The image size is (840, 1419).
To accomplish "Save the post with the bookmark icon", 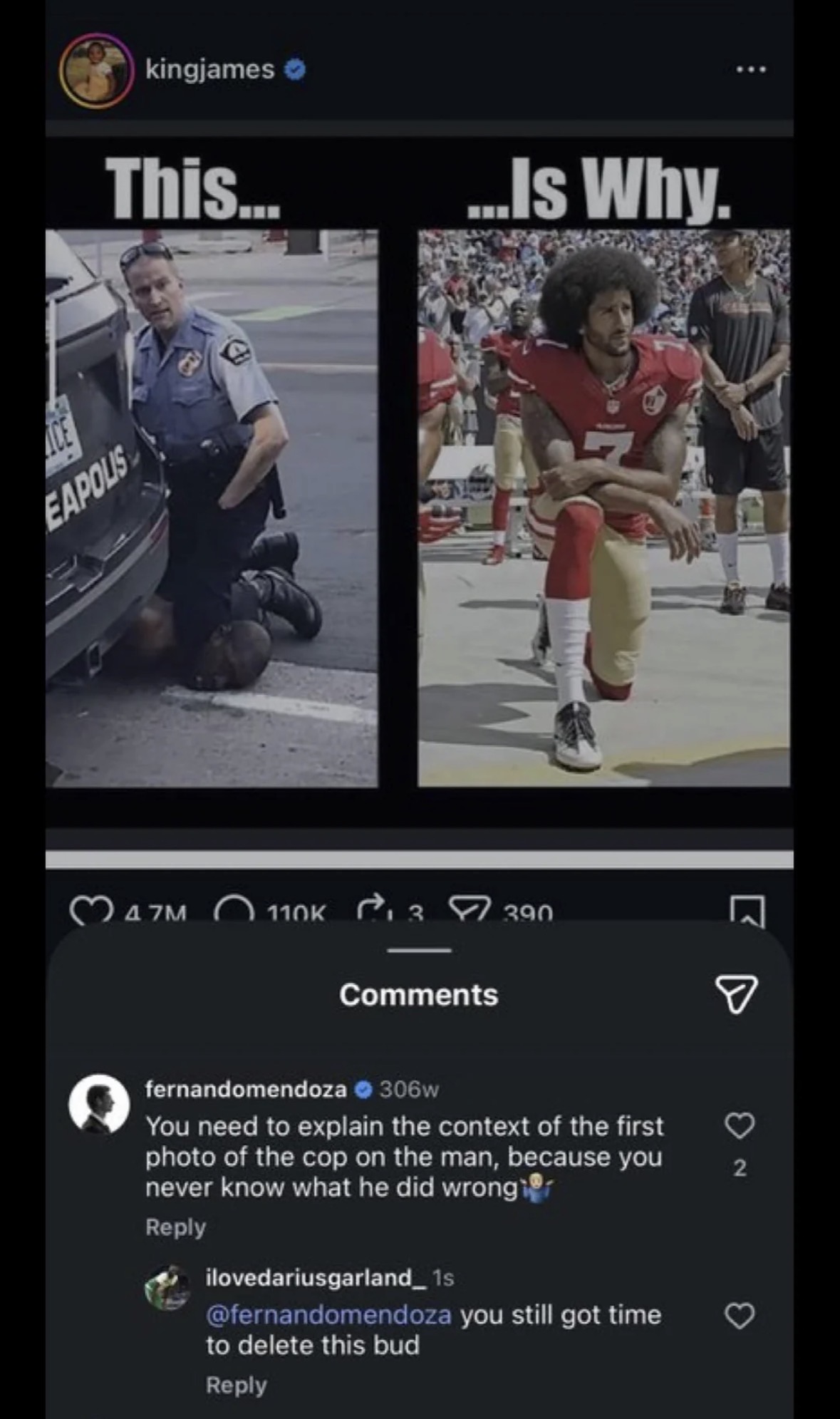I will click(747, 912).
